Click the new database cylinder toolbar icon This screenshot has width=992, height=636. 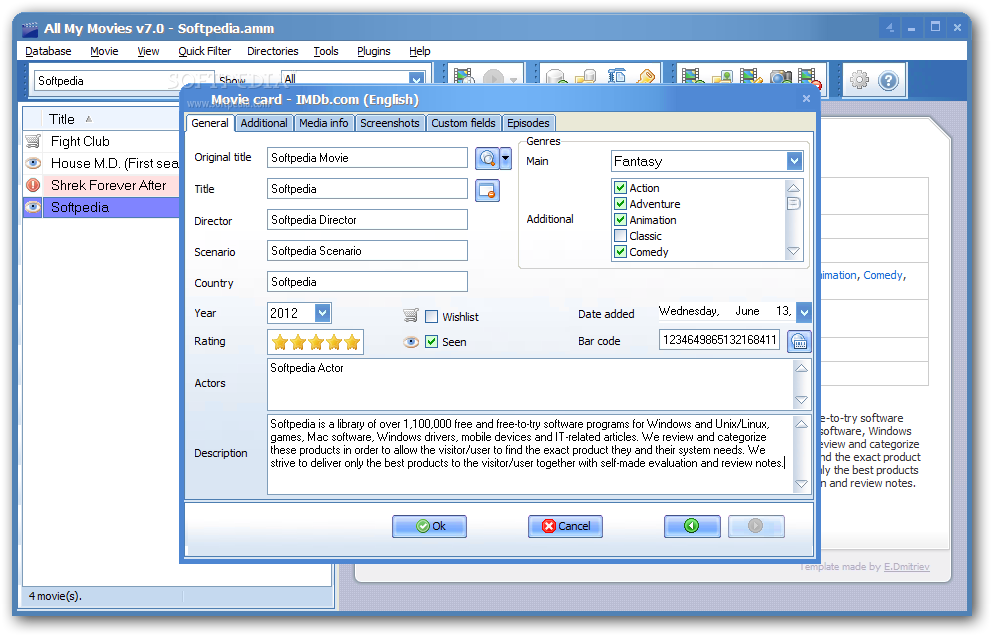coord(555,78)
